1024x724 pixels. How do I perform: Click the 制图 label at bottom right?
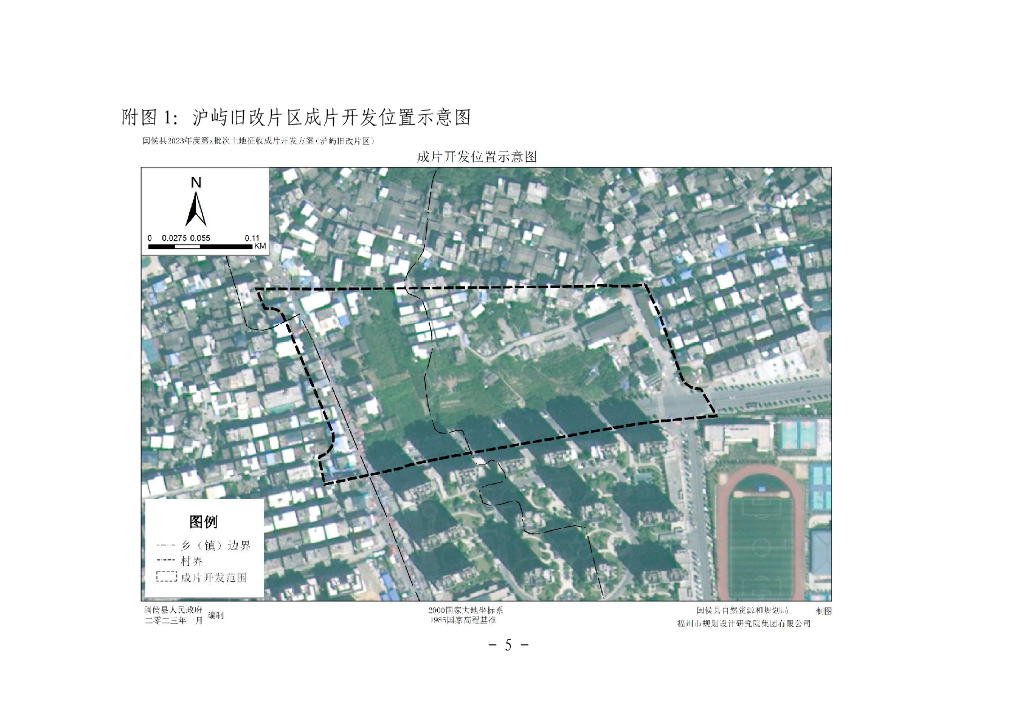pos(824,611)
